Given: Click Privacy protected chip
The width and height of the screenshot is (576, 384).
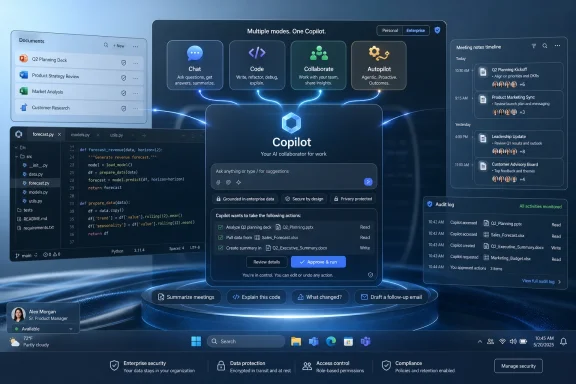Looking at the screenshot, I should click(x=353, y=199).
